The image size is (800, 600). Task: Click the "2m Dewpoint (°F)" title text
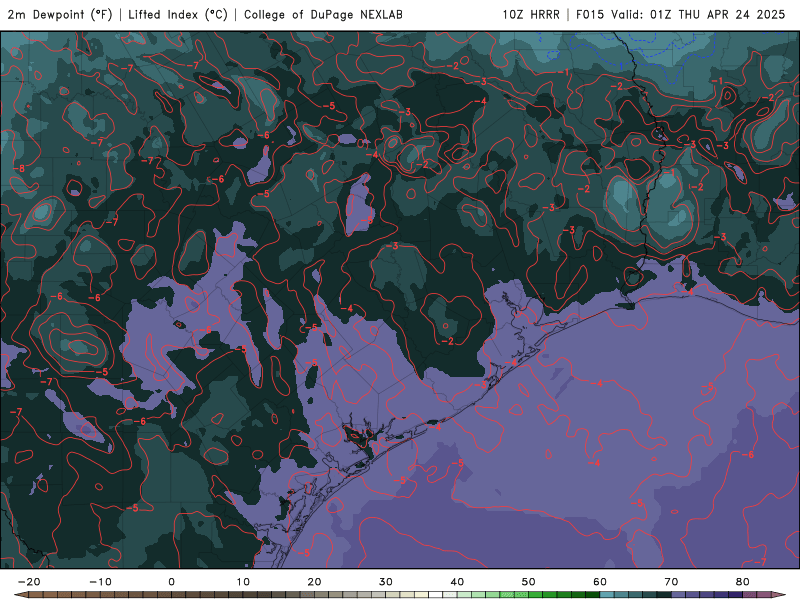point(60,15)
